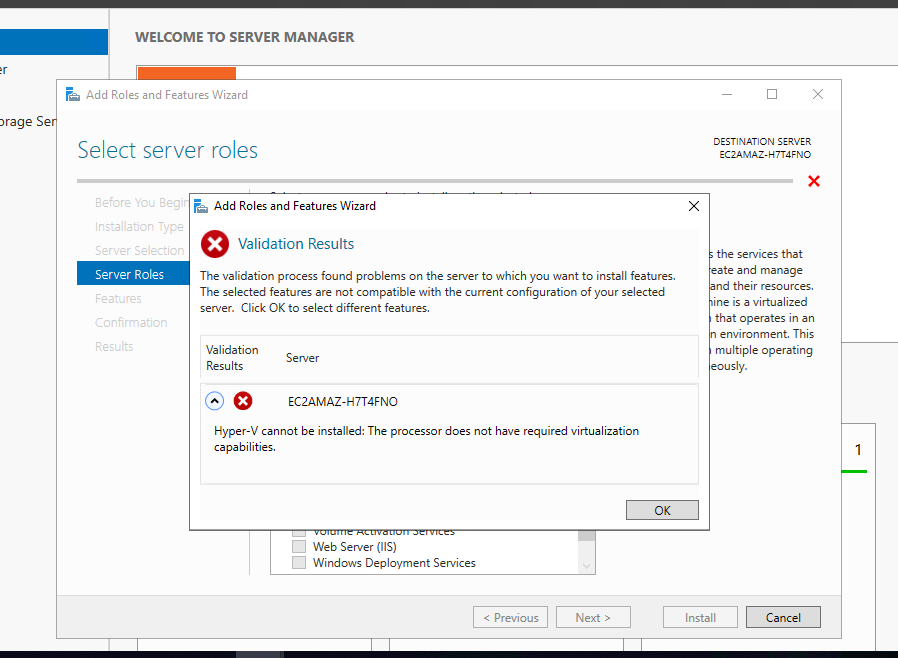Open the Results wizard step
This screenshot has height=658, width=898.
tap(114, 346)
